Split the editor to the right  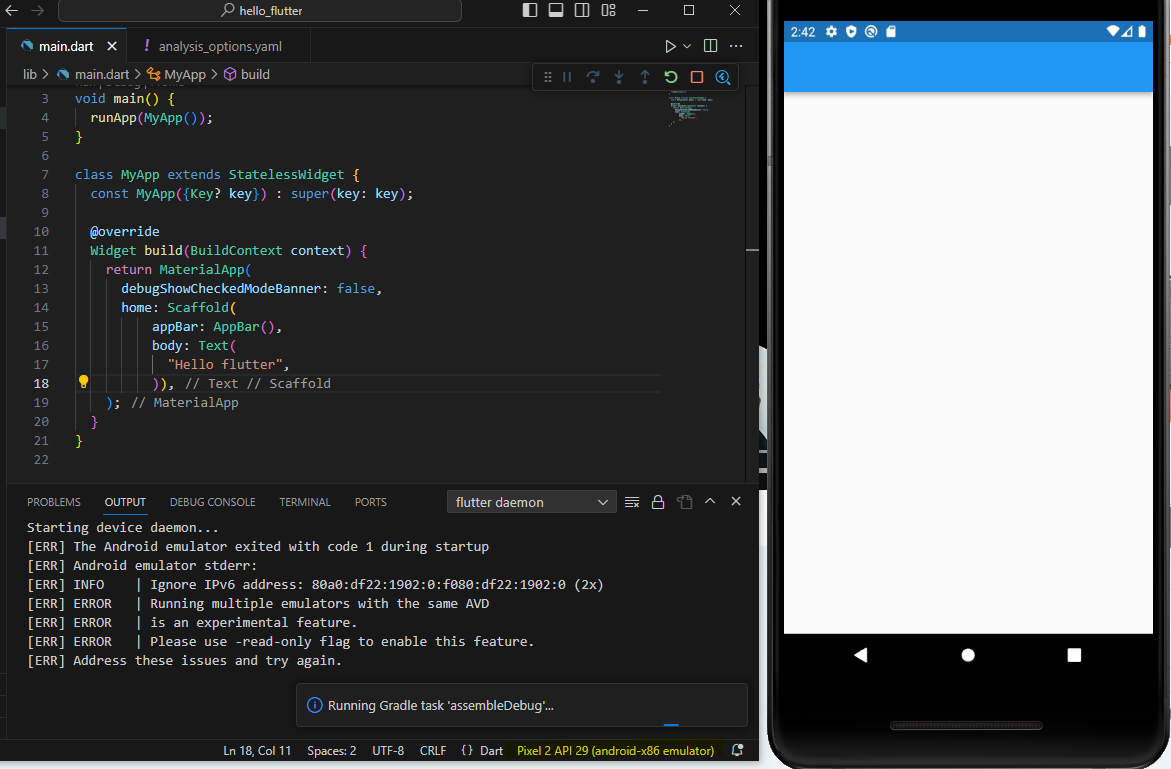pos(711,46)
